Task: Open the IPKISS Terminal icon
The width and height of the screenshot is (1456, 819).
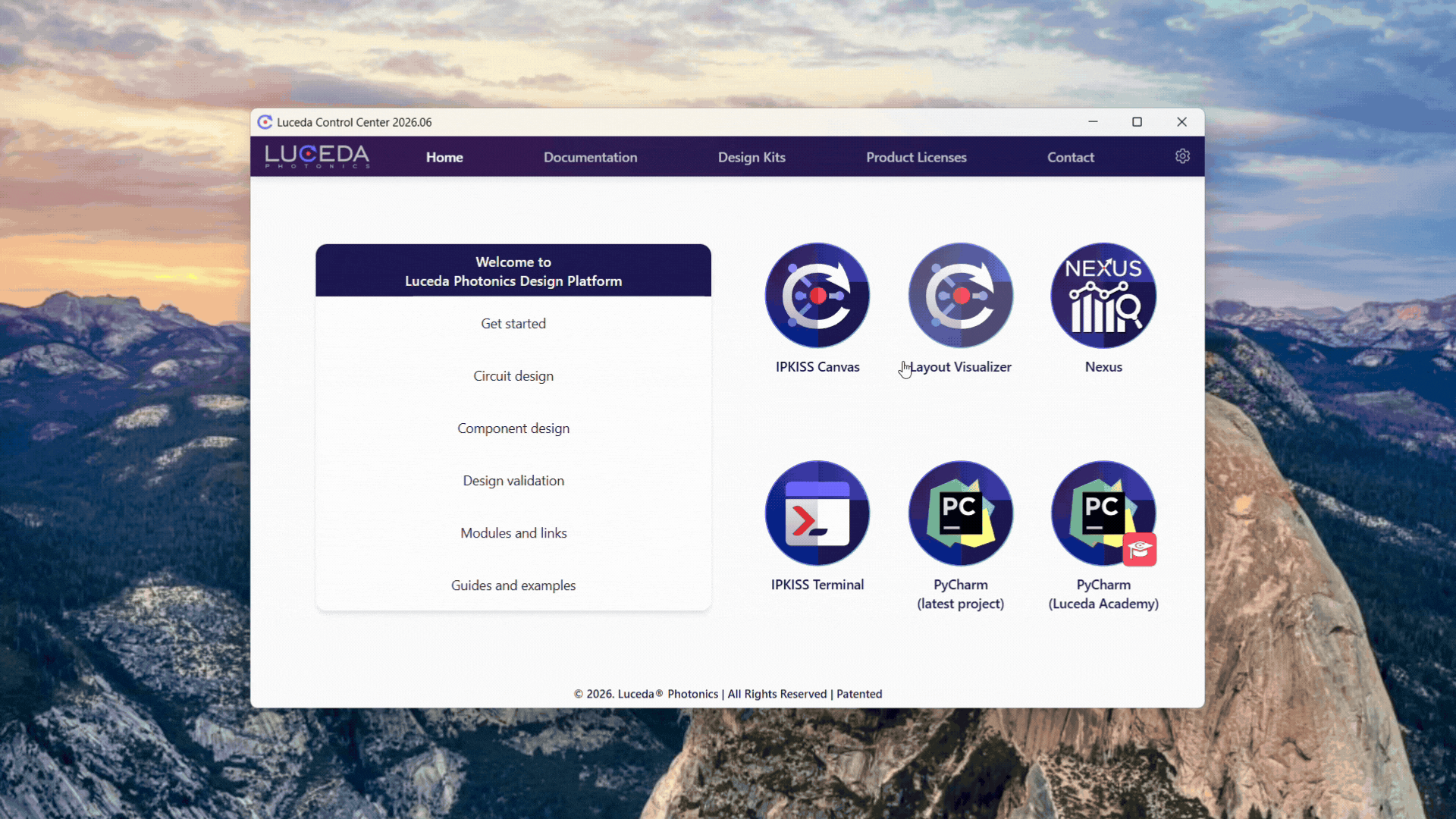Action: 817,513
